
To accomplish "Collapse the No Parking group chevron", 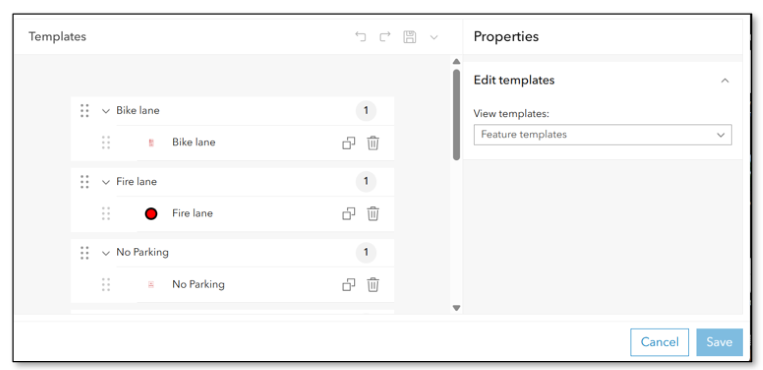I will tap(106, 253).
